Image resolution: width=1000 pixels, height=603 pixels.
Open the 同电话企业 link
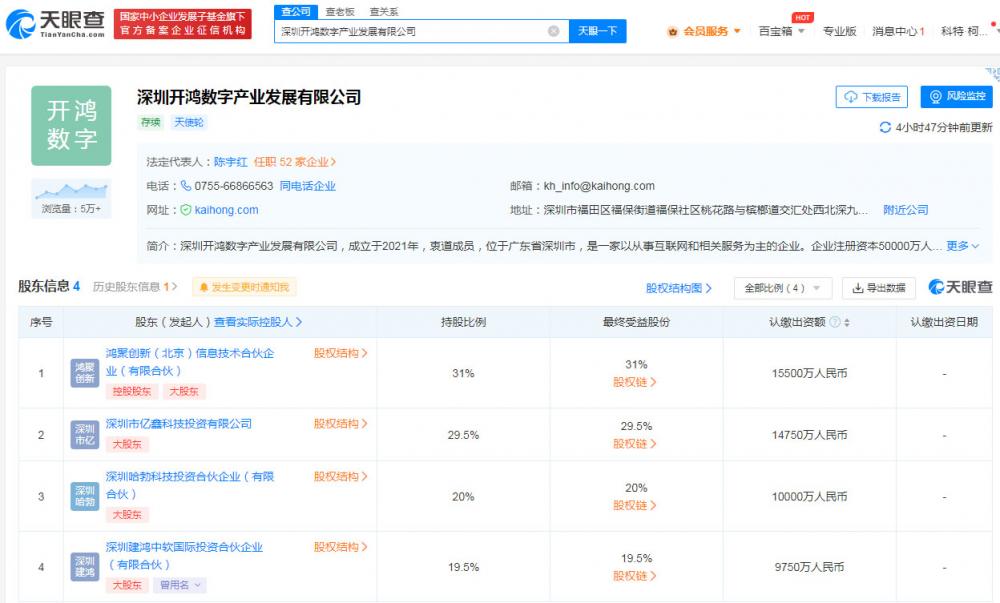point(307,186)
